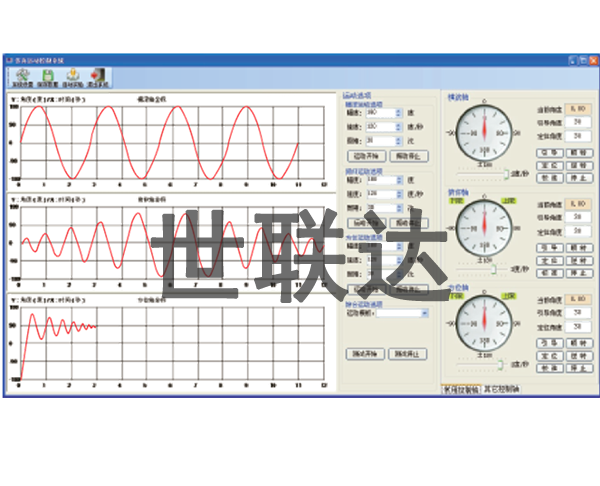
Task: Click the bottom damped oscillation chart
Action: [171, 342]
